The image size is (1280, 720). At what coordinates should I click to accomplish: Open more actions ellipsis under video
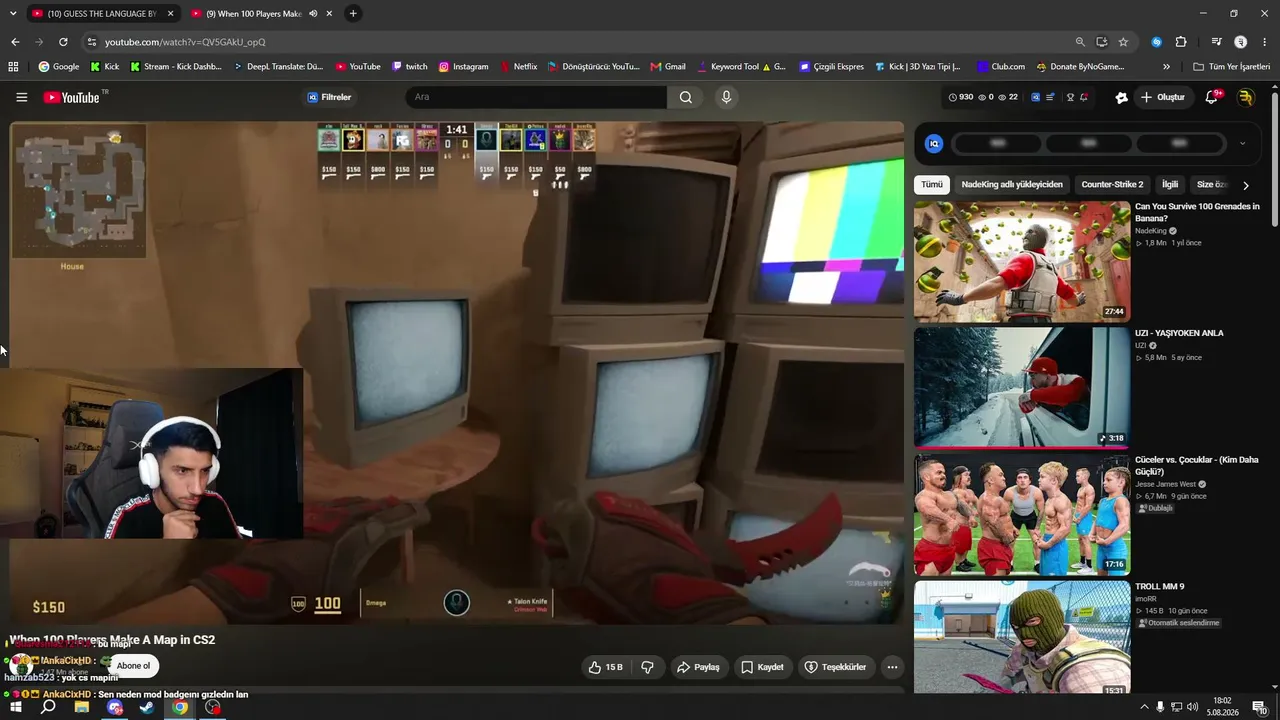click(892, 667)
